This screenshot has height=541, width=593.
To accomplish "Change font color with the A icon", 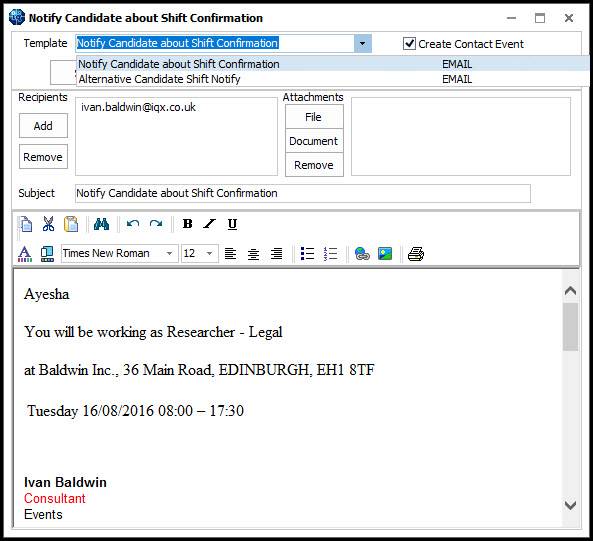I will [25, 254].
